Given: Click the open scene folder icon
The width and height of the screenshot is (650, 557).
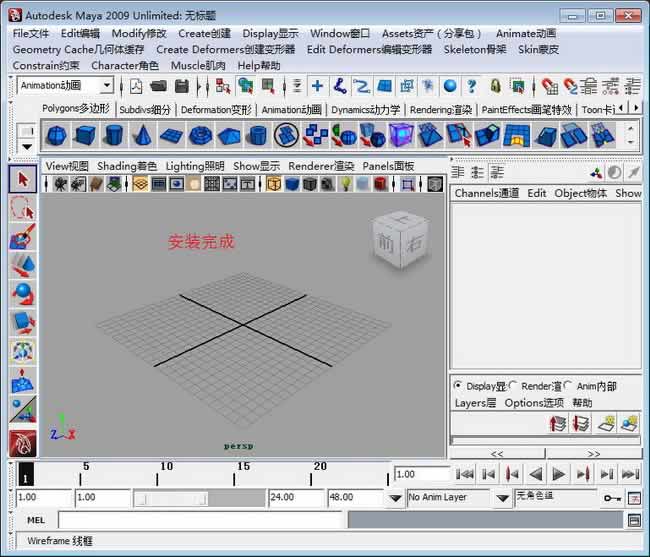Looking at the screenshot, I should point(158,86).
